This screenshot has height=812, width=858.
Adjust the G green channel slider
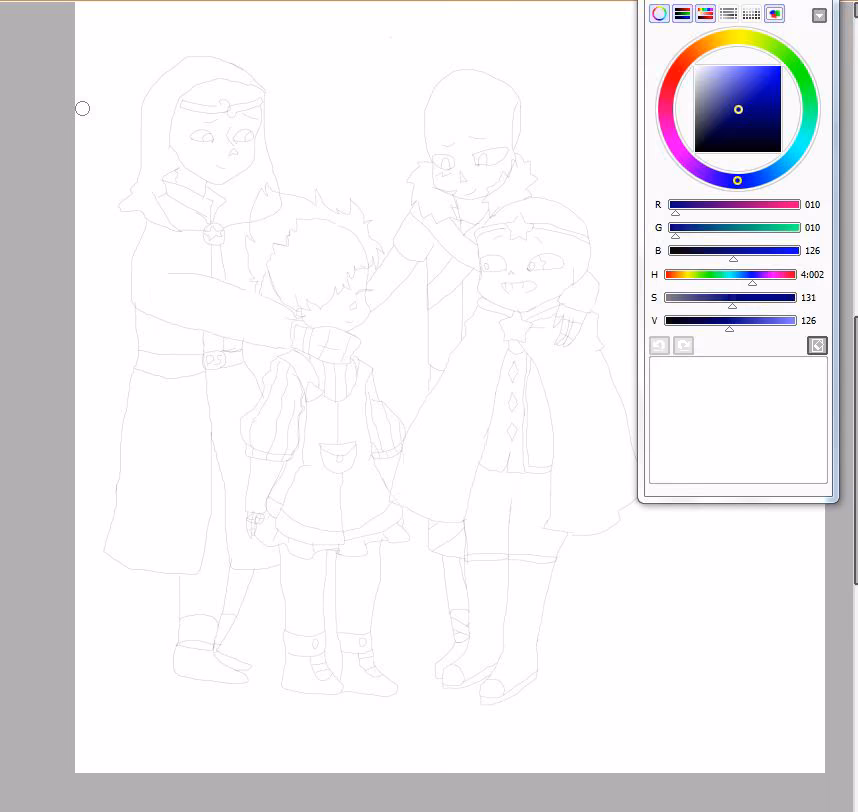[x=734, y=228]
